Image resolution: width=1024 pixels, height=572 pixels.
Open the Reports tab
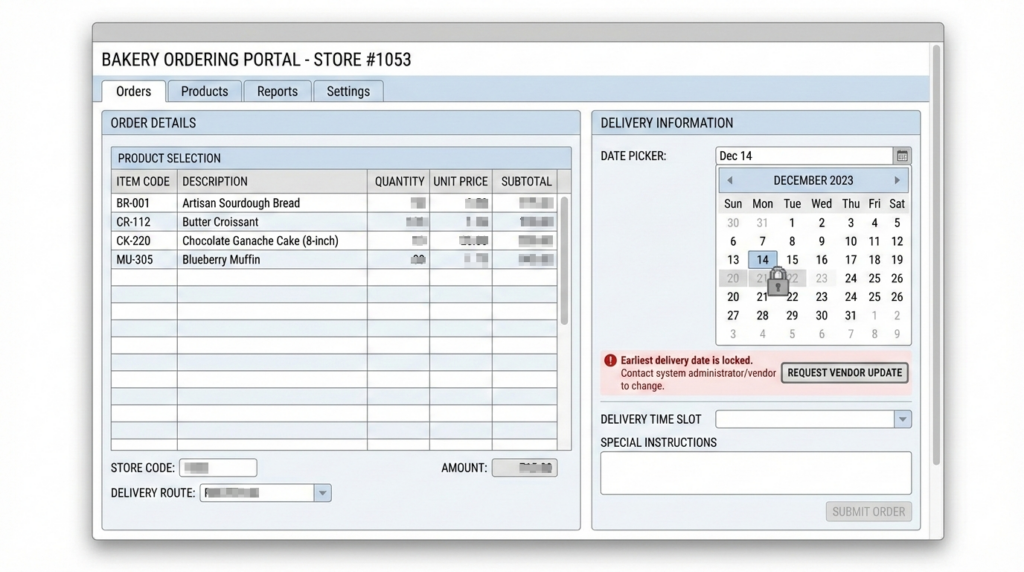277,91
